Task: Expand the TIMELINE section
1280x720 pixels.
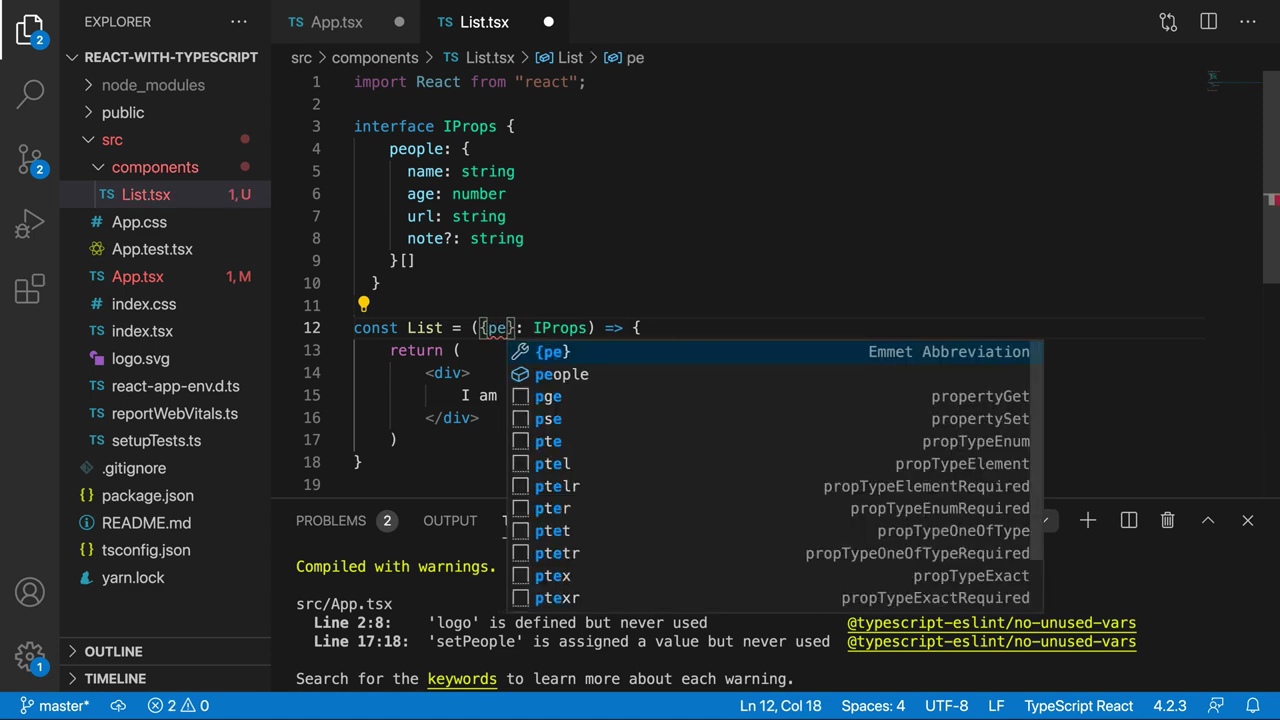Action: click(x=165, y=678)
